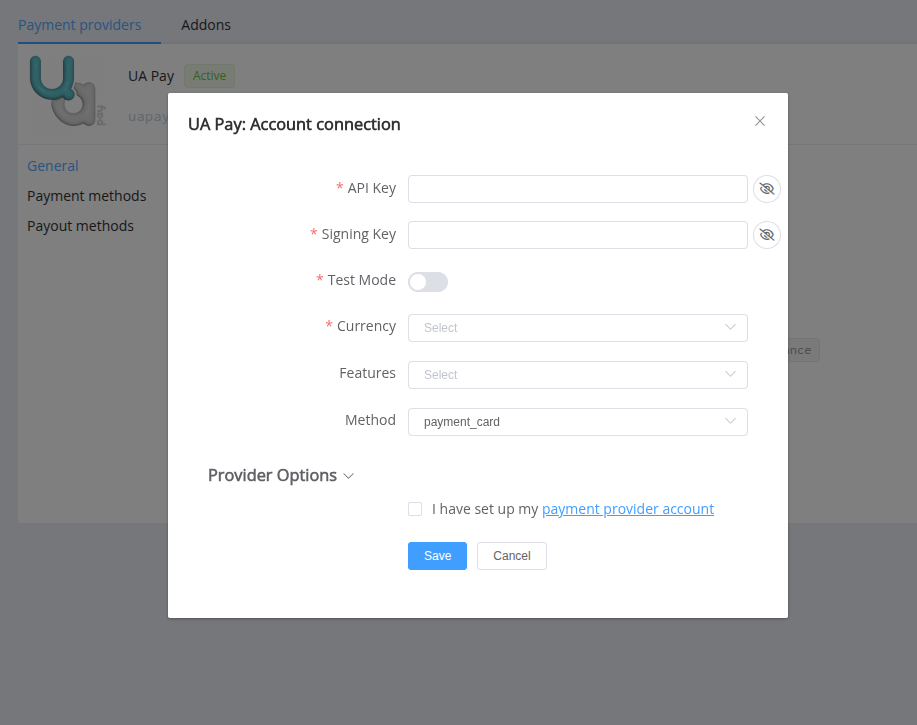Select the Payment providers tab
The width and height of the screenshot is (917, 725).
(80, 25)
